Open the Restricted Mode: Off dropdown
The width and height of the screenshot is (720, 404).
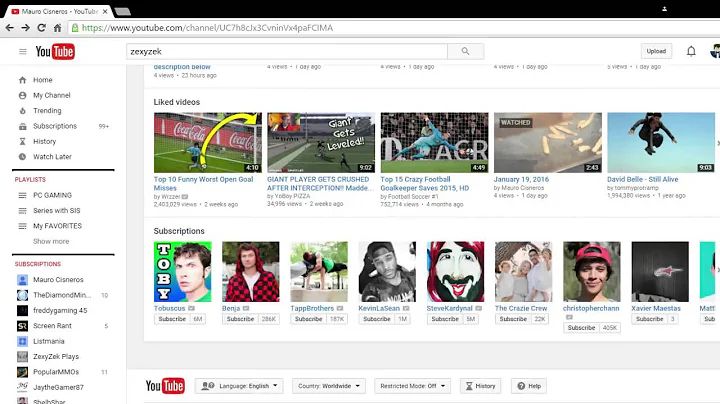point(412,386)
